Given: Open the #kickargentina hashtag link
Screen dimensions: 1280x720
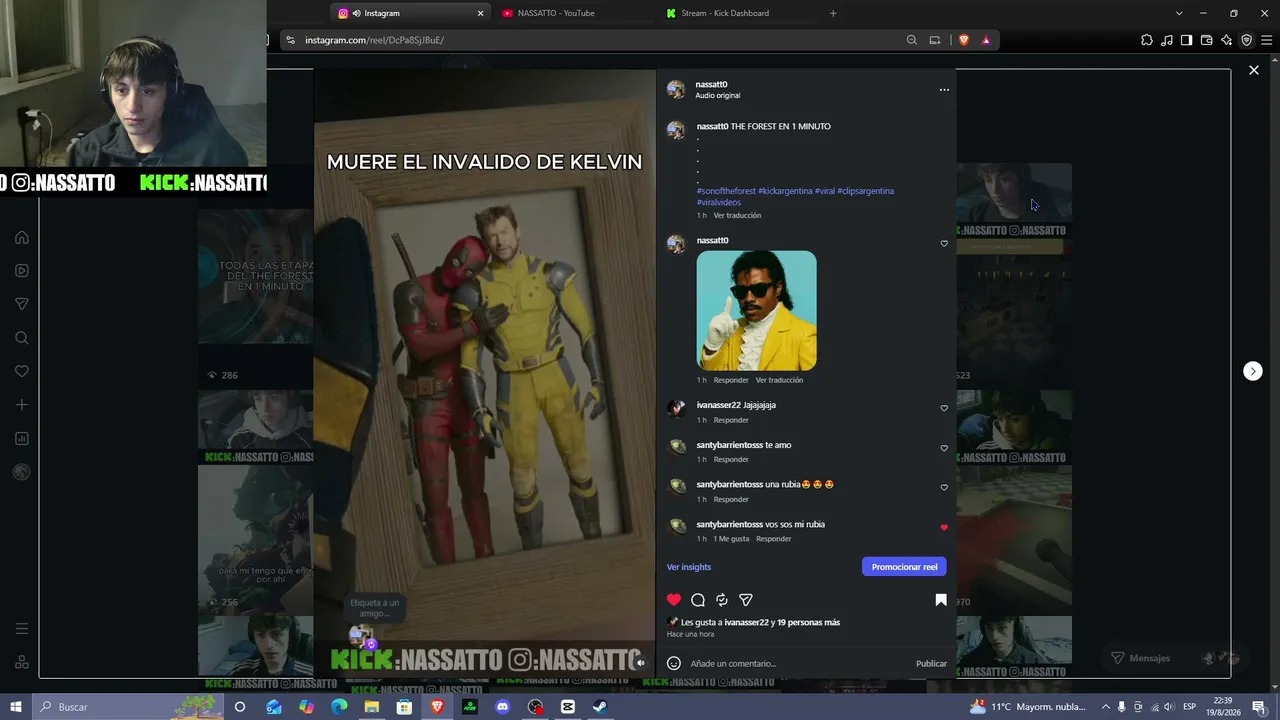Looking at the screenshot, I should pos(785,191).
